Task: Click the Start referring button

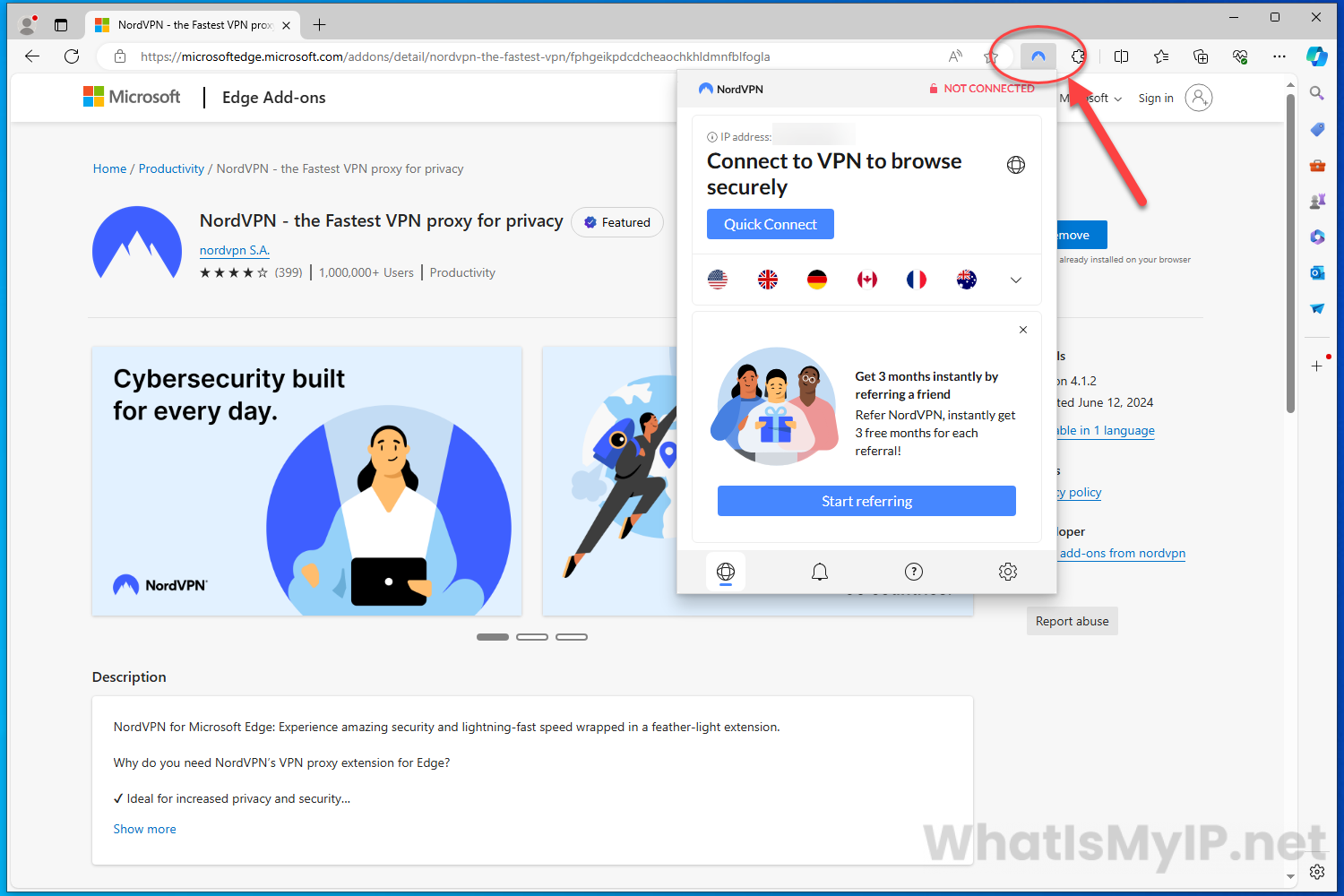Action: [866, 501]
